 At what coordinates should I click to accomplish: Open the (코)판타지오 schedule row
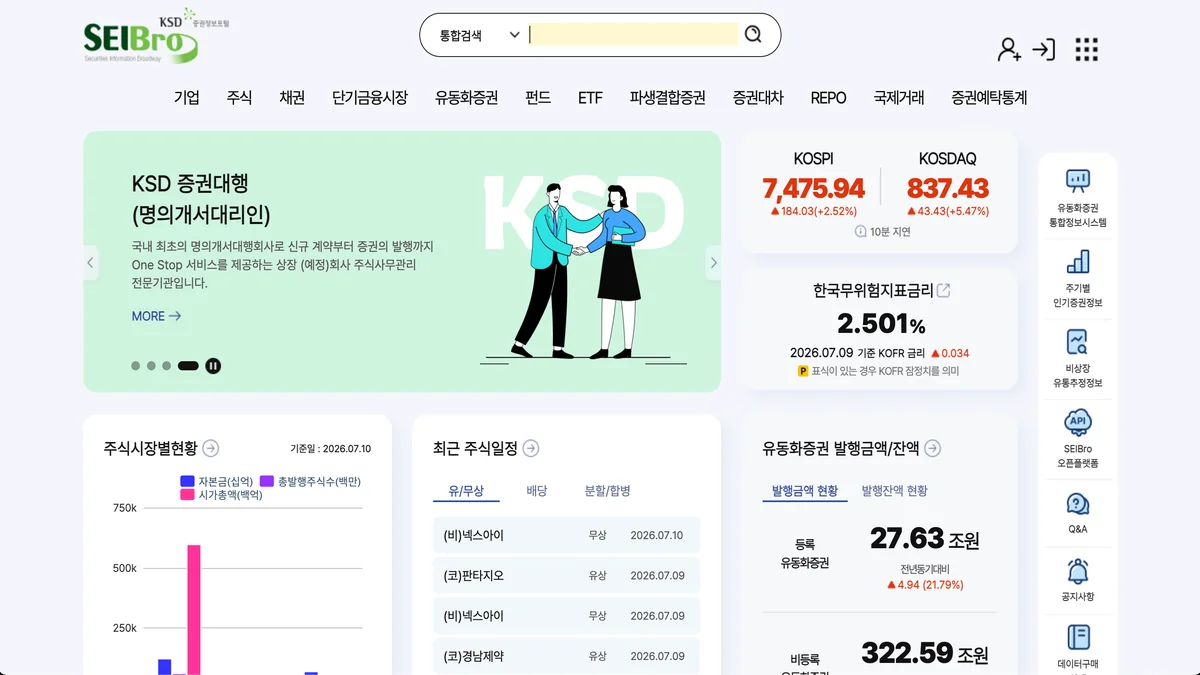[x=566, y=576]
